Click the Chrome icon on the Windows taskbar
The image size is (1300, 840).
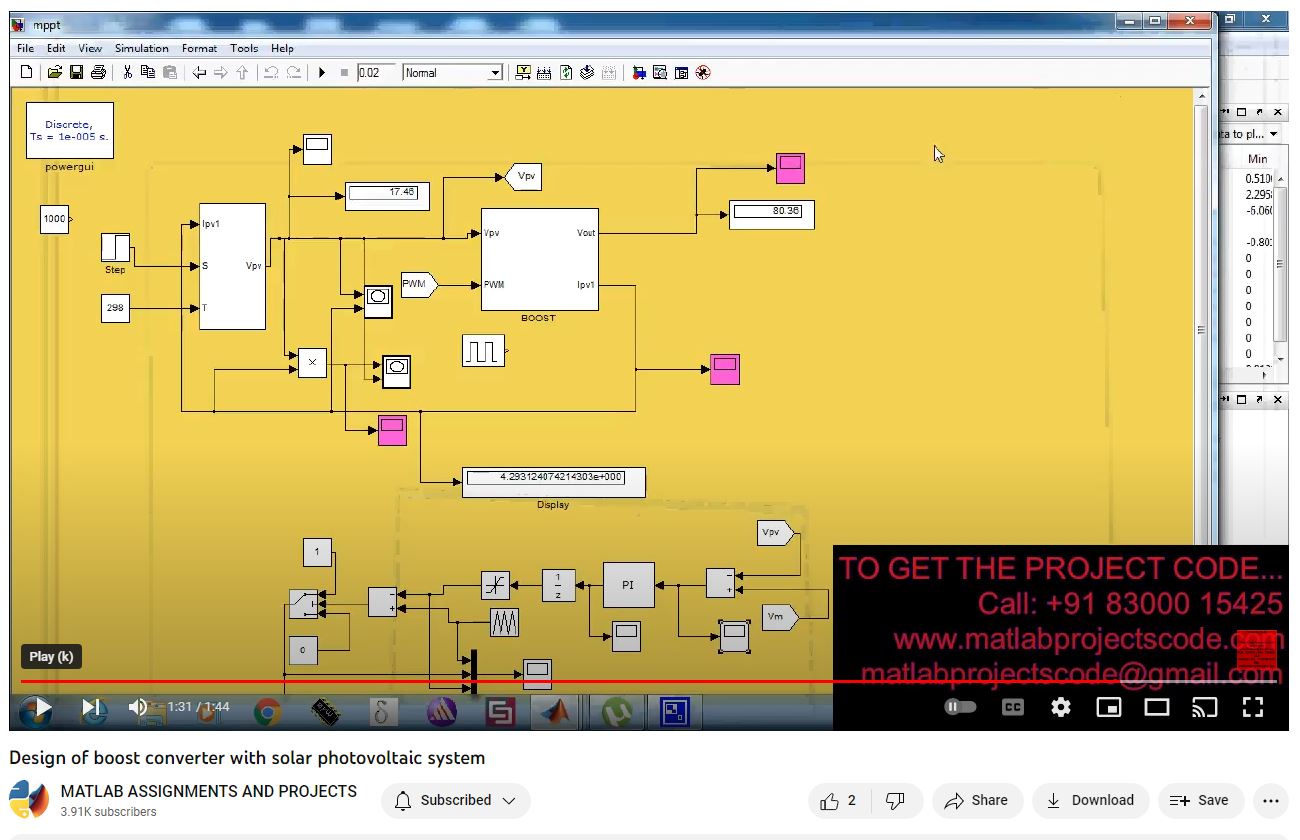tap(267, 712)
